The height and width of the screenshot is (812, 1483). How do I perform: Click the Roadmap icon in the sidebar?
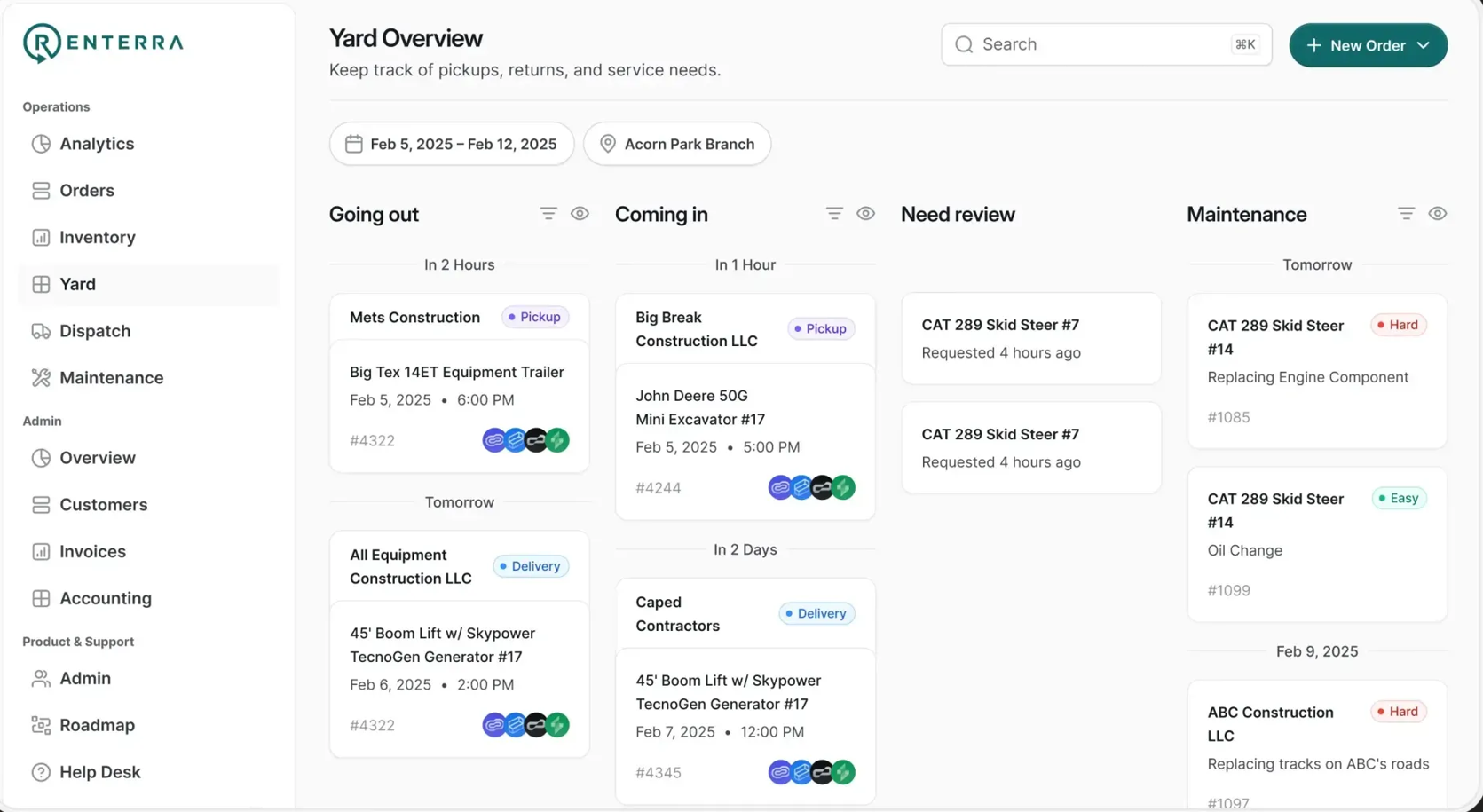pos(41,725)
